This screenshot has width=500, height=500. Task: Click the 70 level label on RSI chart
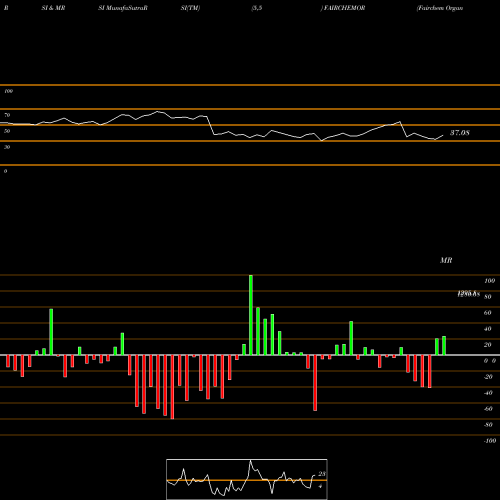point(7,115)
